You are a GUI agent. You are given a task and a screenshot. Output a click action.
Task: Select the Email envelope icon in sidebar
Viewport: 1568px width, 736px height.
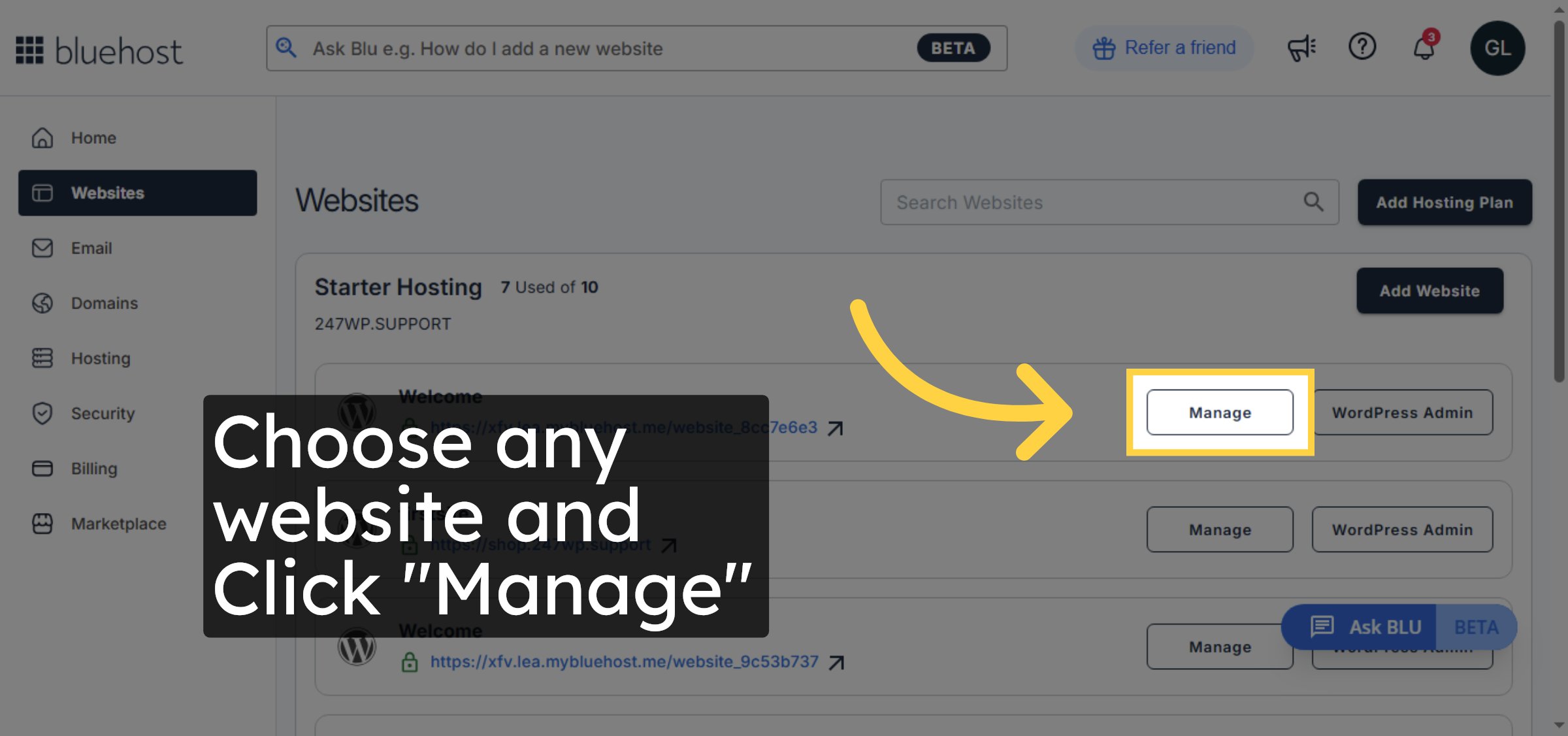tap(41, 248)
